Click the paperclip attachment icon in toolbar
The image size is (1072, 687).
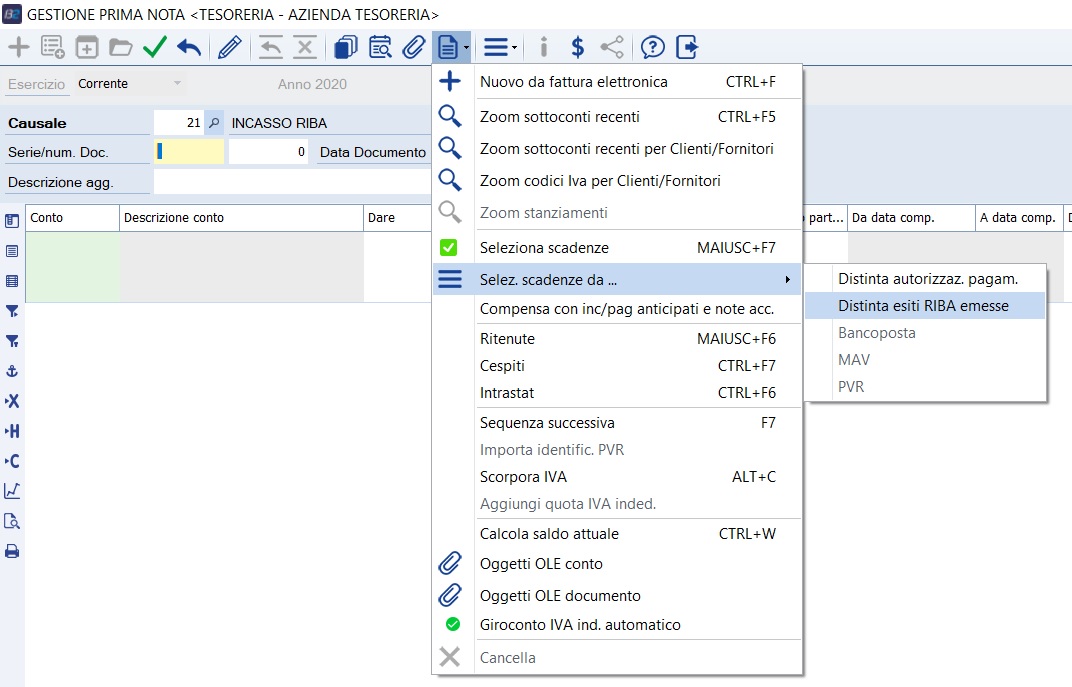(x=414, y=47)
